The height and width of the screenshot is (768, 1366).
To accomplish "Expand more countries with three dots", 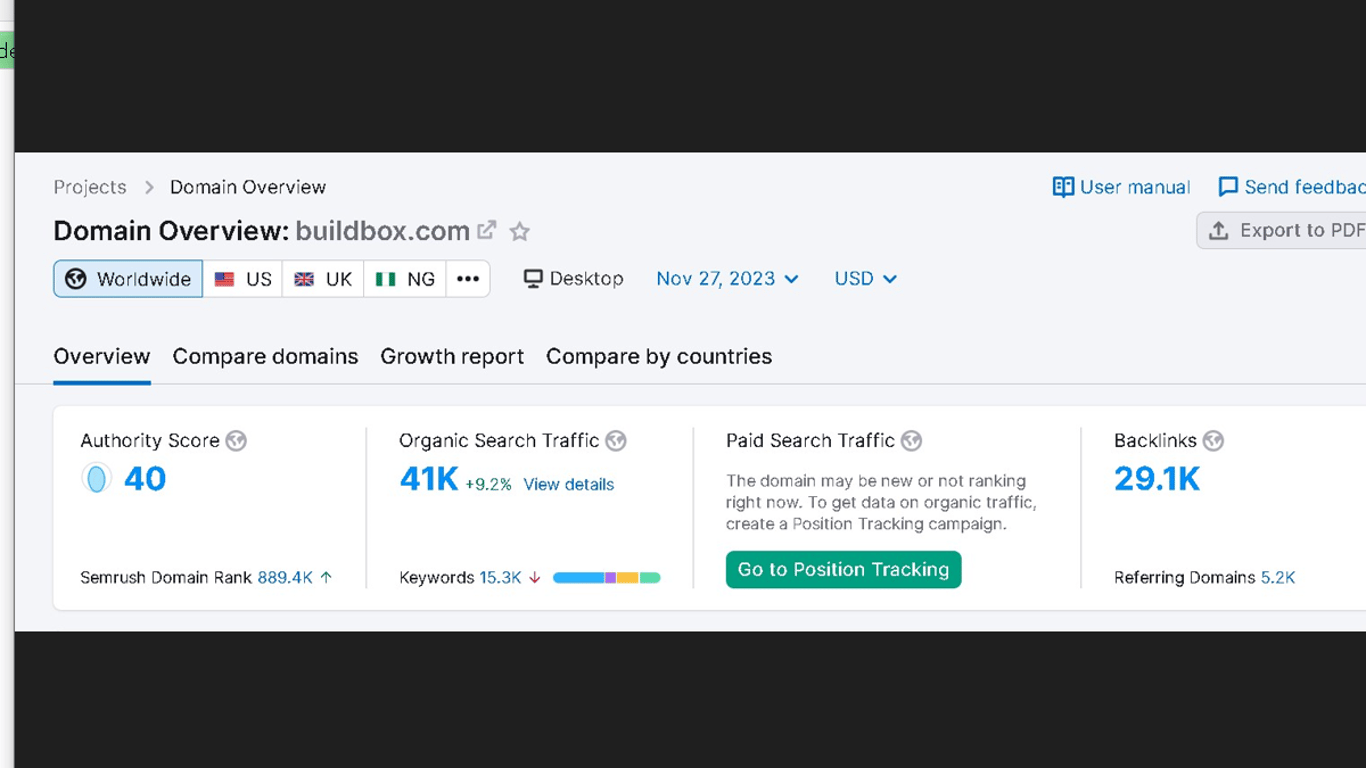I will 468,279.
